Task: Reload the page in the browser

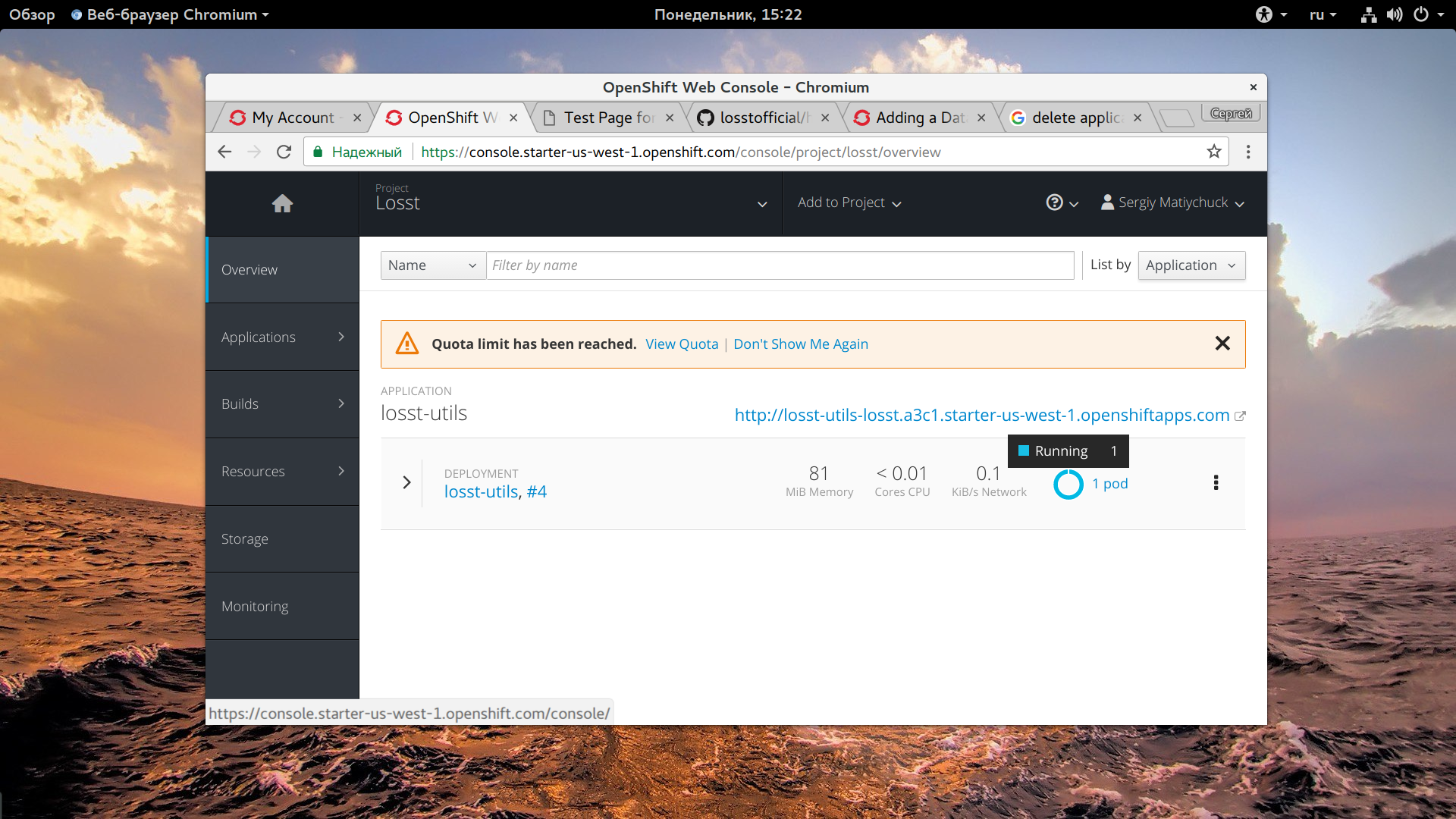Action: (284, 152)
